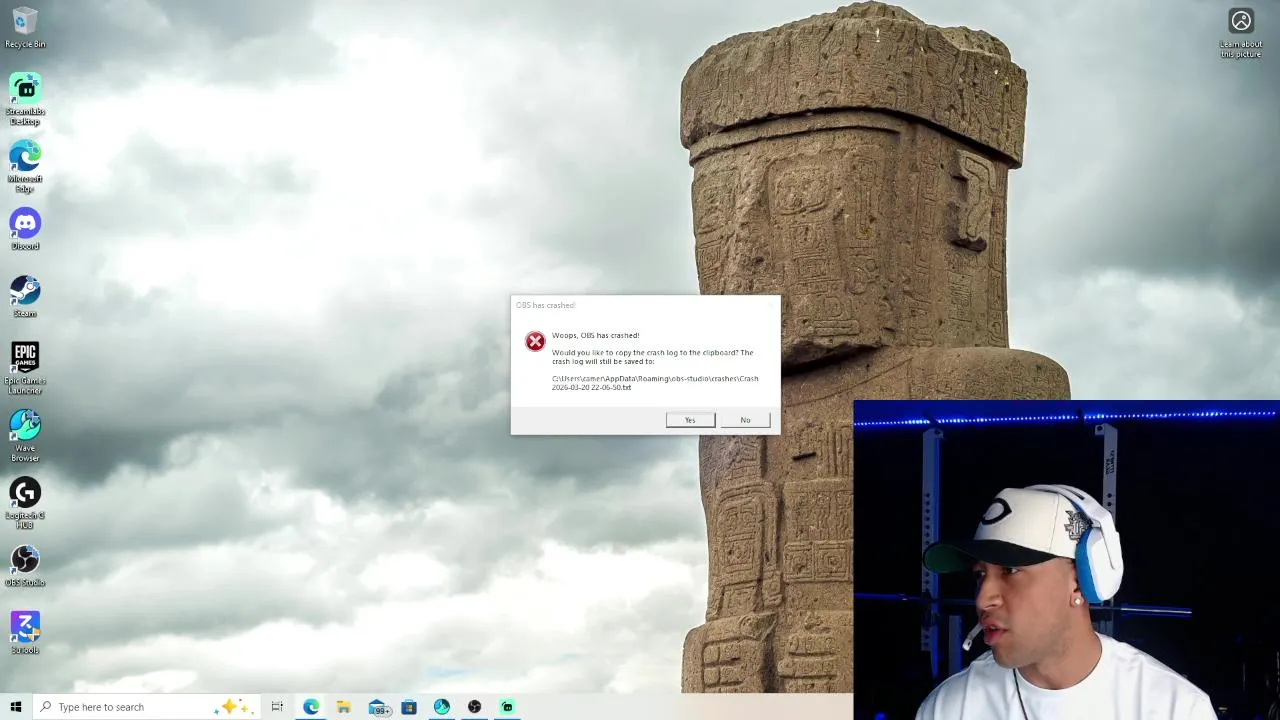This screenshot has height=720, width=1280.
Task: Open the Windows Start menu
Action: (15, 707)
